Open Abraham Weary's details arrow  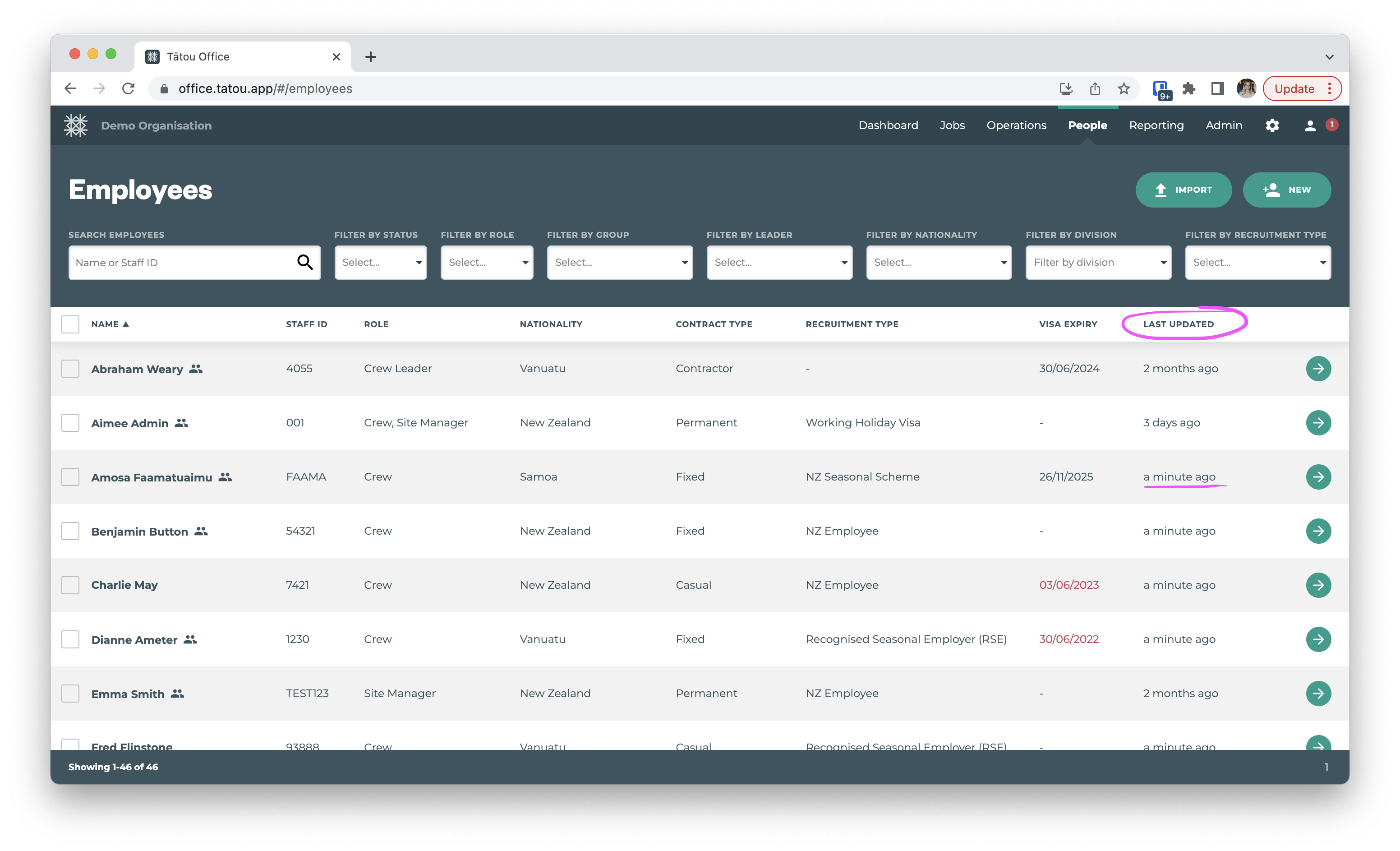[x=1318, y=368]
